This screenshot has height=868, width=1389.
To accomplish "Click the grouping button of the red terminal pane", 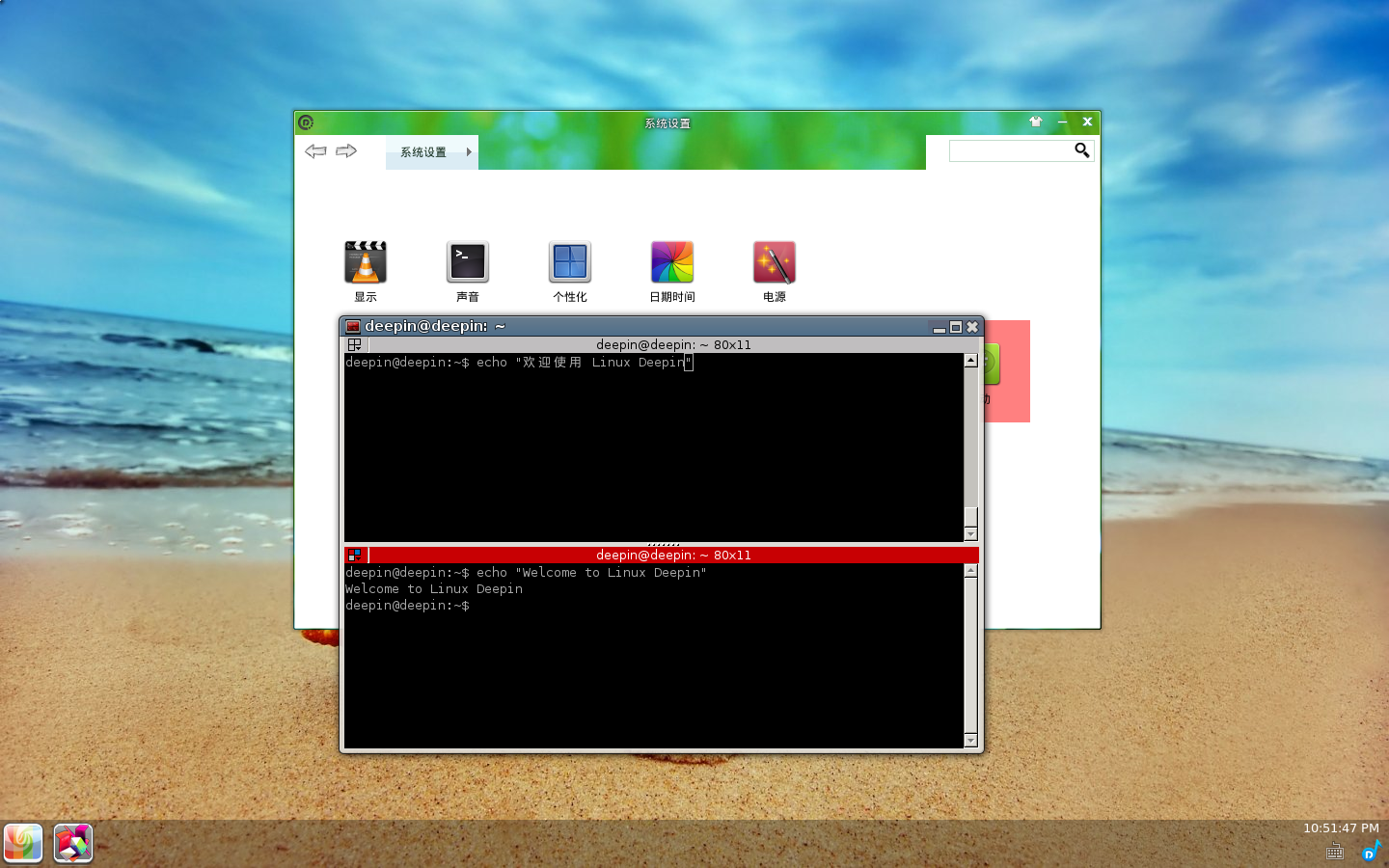I will (355, 555).
